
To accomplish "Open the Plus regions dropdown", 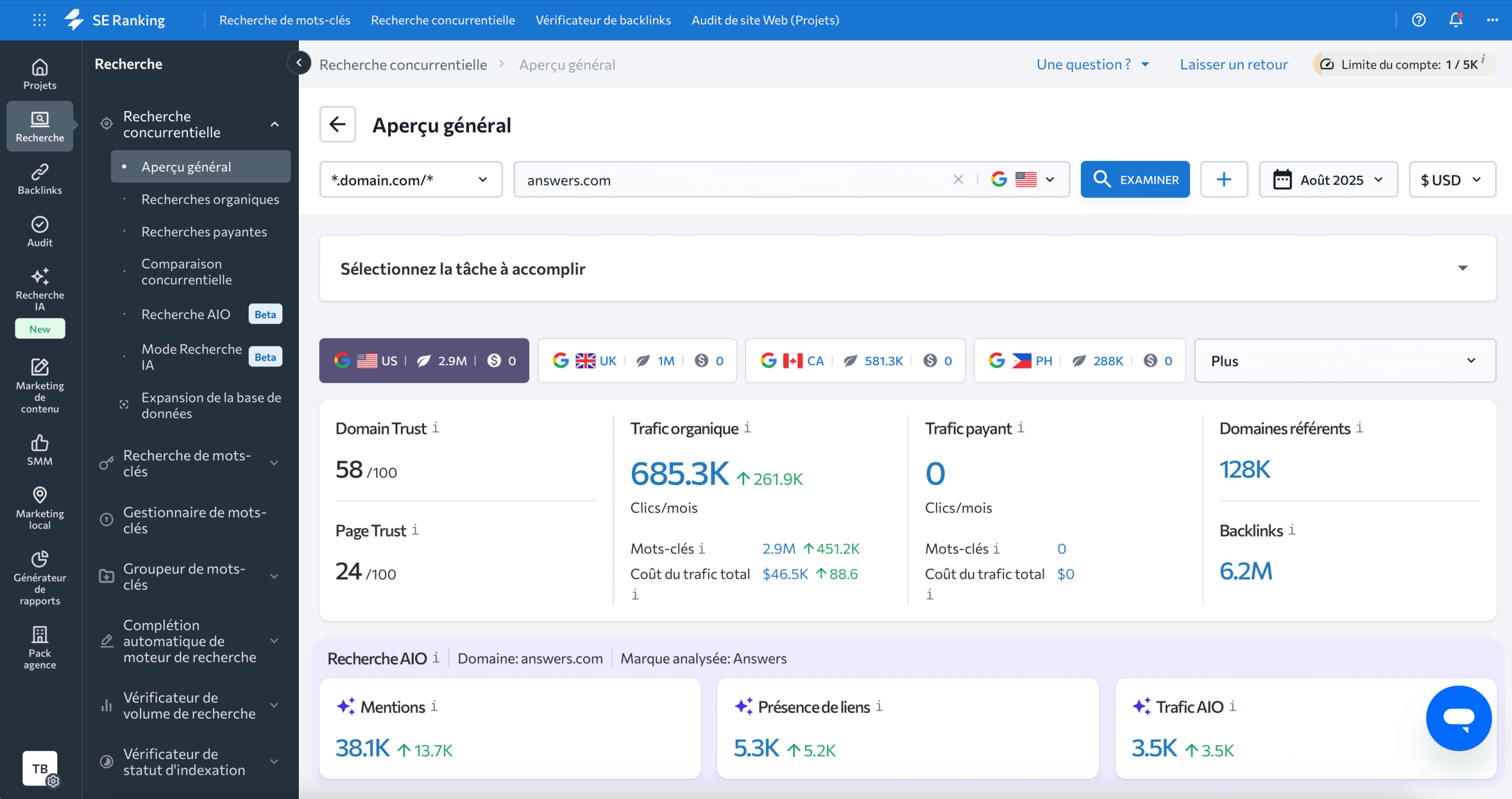I will pyautogui.click(x=1345, y=360).
